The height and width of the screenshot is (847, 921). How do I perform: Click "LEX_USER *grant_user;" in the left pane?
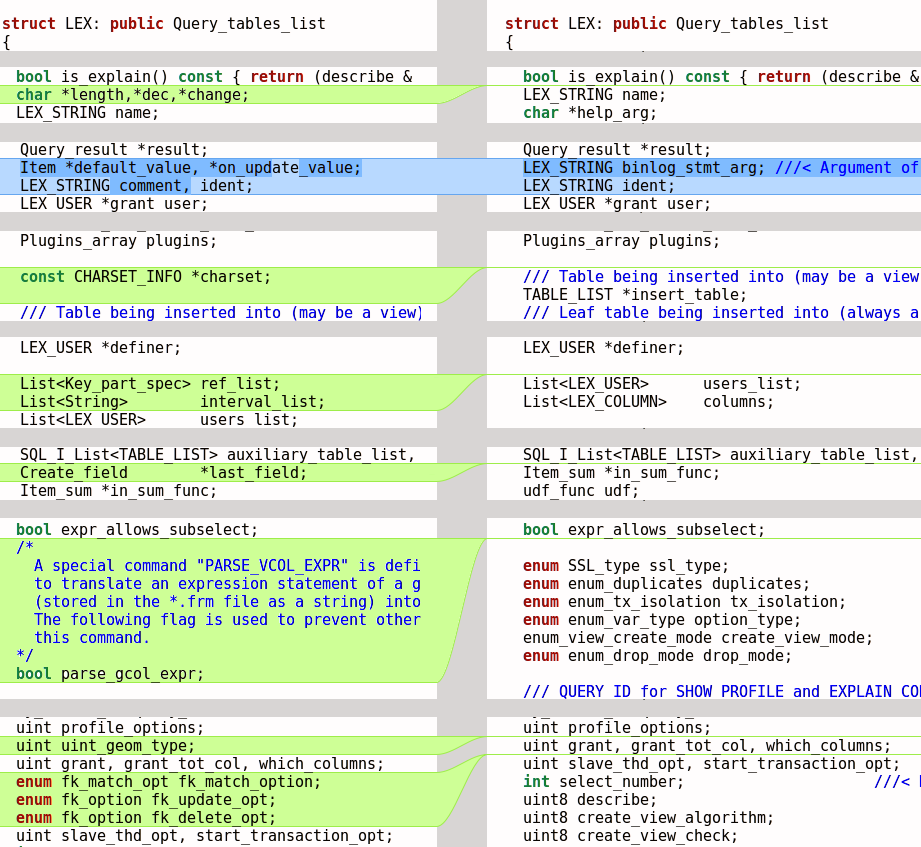click(114, 204)
